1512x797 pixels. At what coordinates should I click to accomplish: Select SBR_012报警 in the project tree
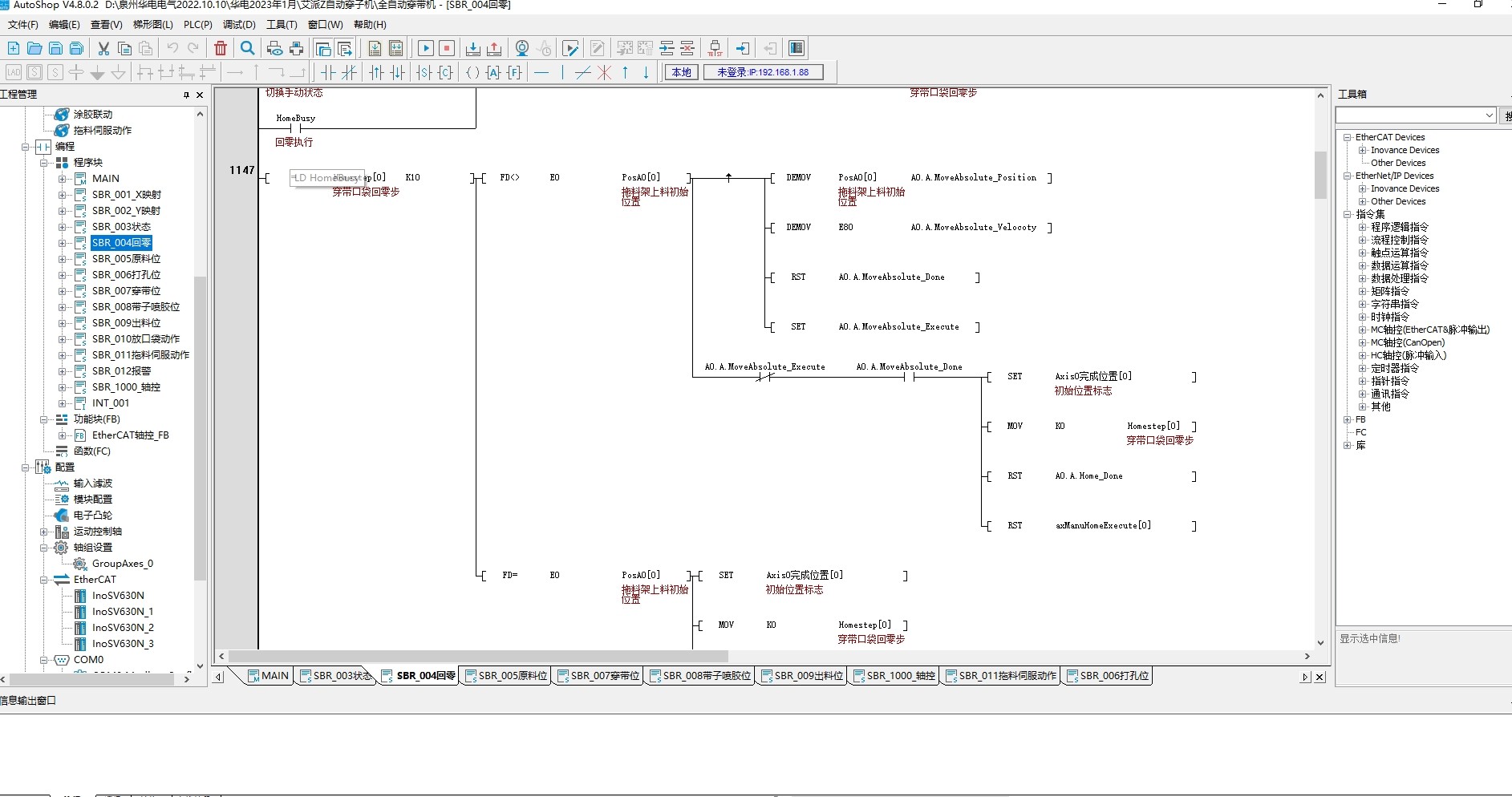[x=121, y=371]
